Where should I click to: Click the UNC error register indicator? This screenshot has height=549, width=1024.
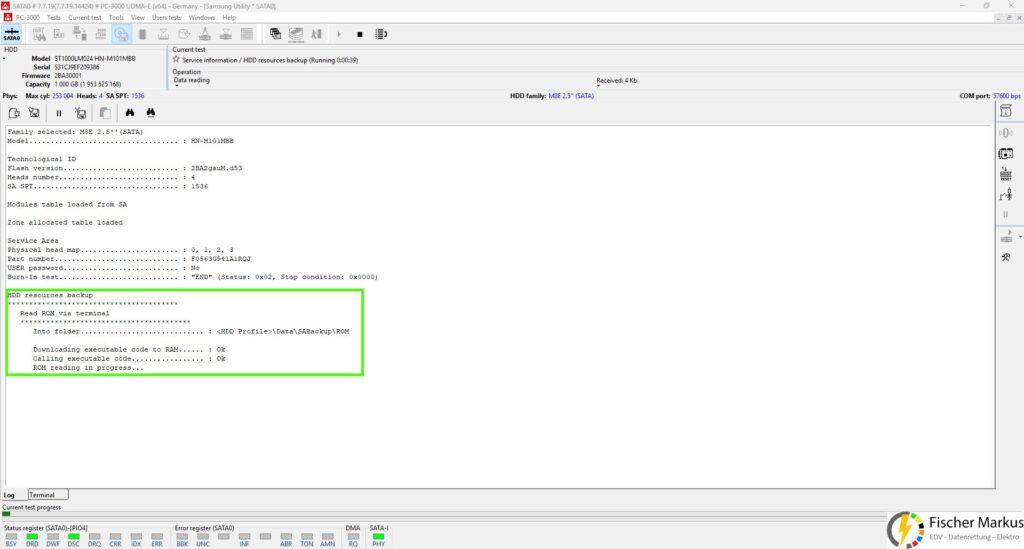click(203, 539)
